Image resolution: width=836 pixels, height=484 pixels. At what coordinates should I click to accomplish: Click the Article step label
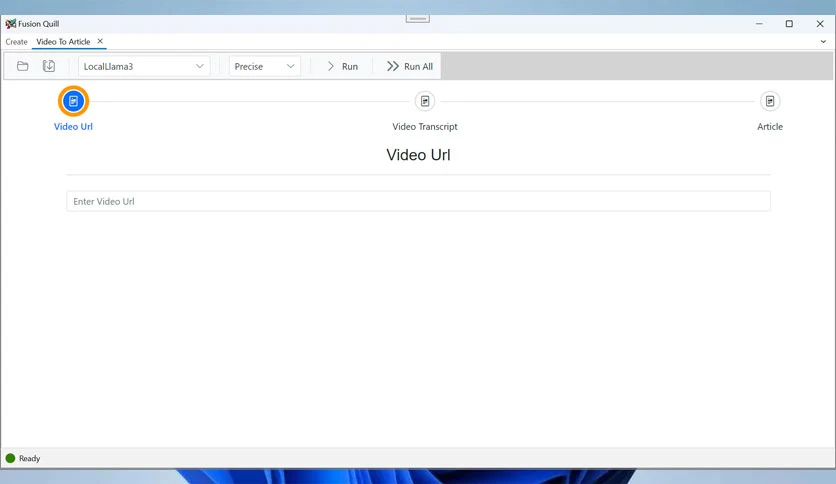769,126
